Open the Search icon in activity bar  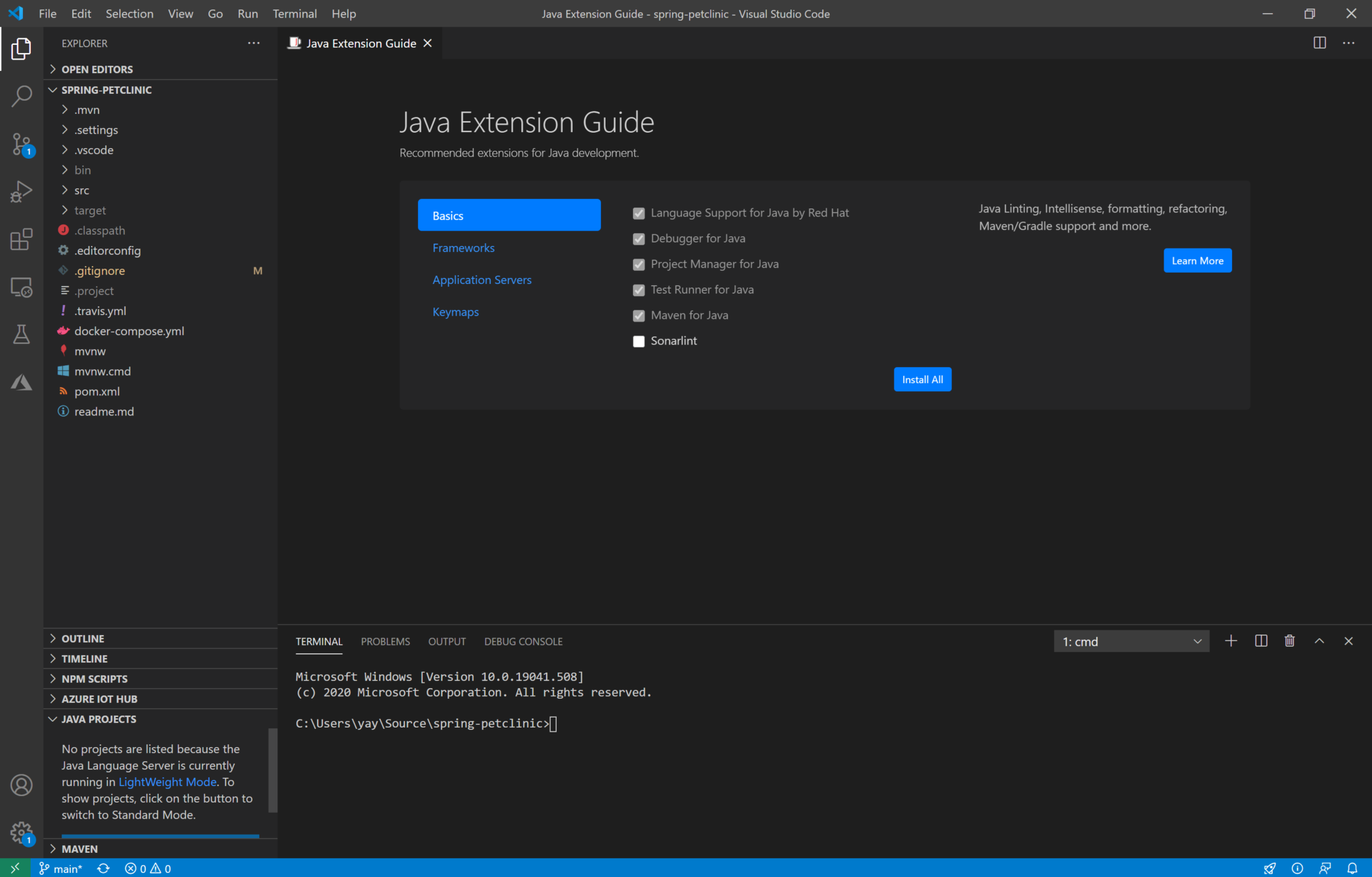click(22, 96)
